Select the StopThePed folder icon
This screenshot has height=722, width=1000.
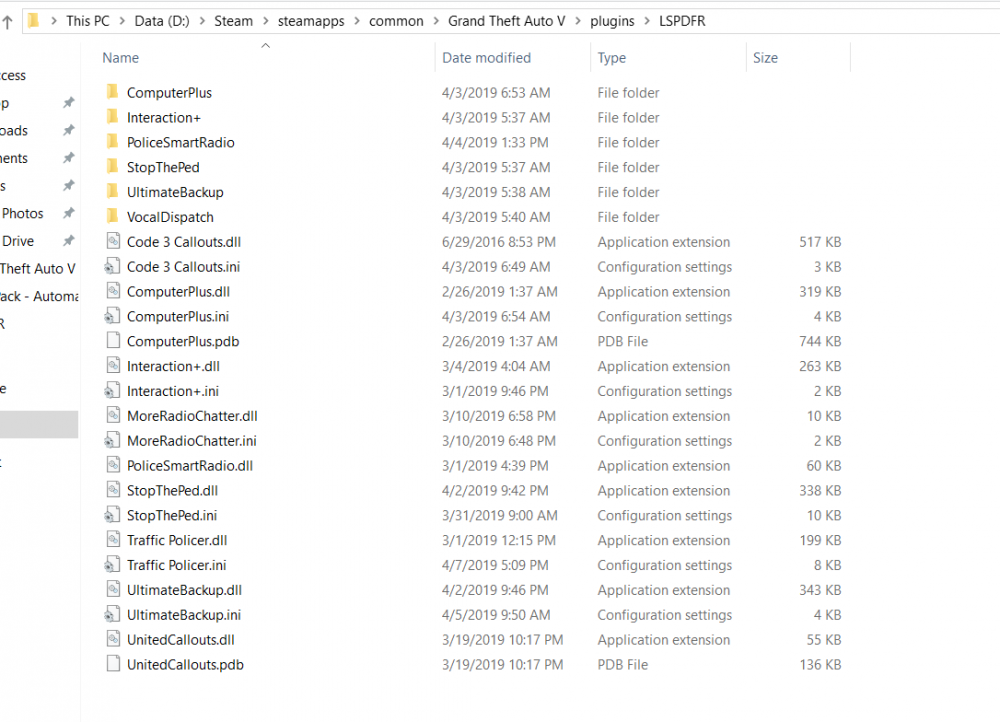pos(112,167)
